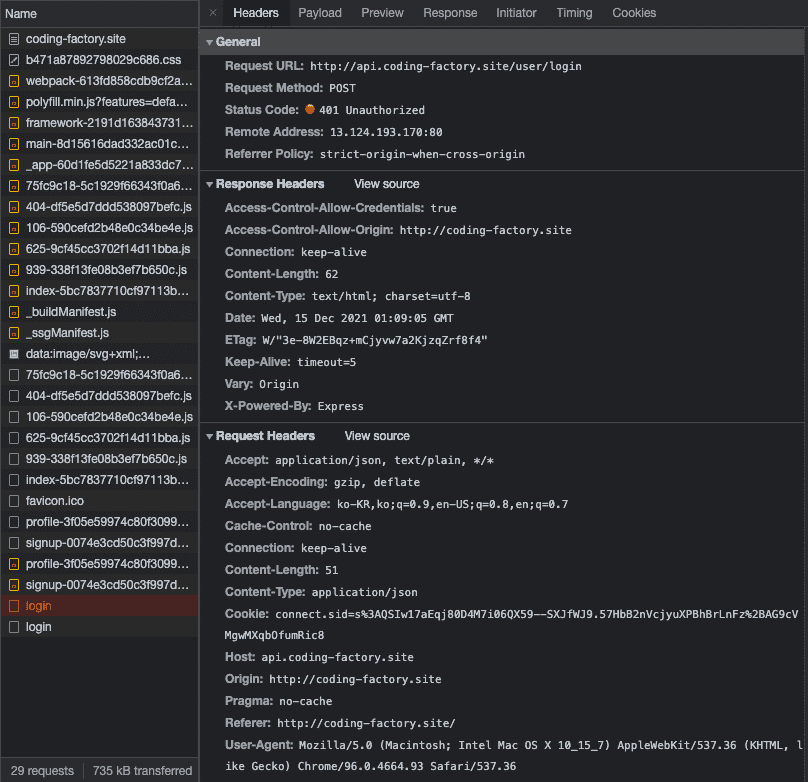Screen dimensions: 808x782
Task: Click the Accept-Language header value
Action: [x=452, y=504]
